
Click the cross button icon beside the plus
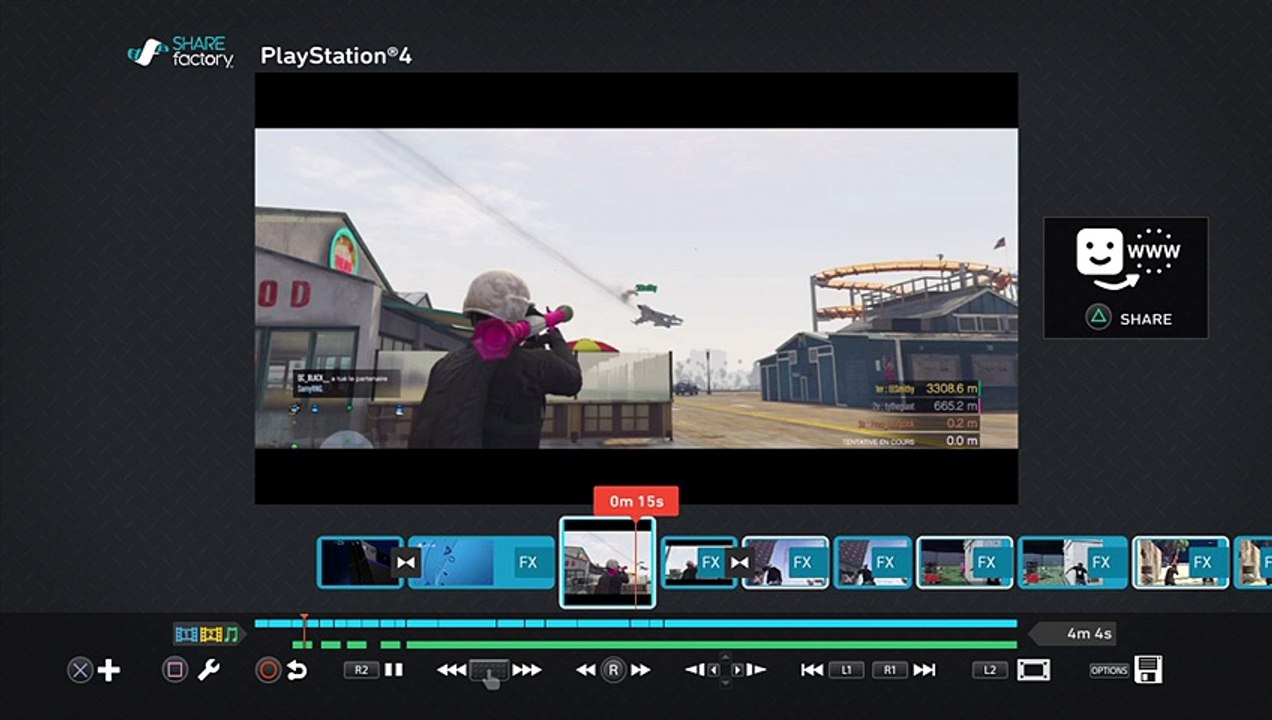point(79,670)
